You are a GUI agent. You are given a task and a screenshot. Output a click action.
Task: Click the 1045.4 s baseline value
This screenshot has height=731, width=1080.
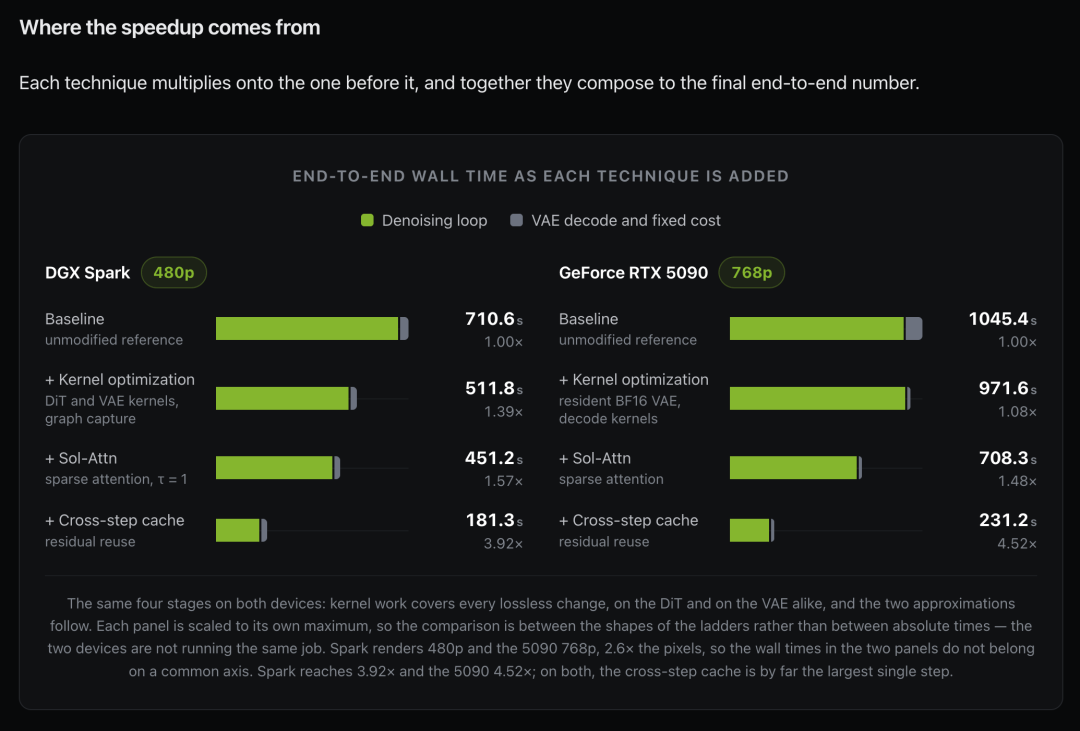[1002, 319]
